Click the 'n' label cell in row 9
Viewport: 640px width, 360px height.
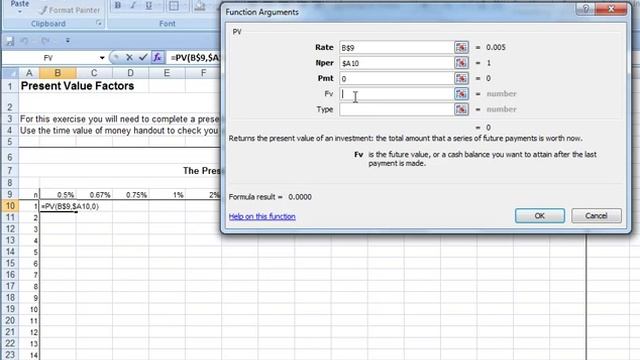(29, 195)
